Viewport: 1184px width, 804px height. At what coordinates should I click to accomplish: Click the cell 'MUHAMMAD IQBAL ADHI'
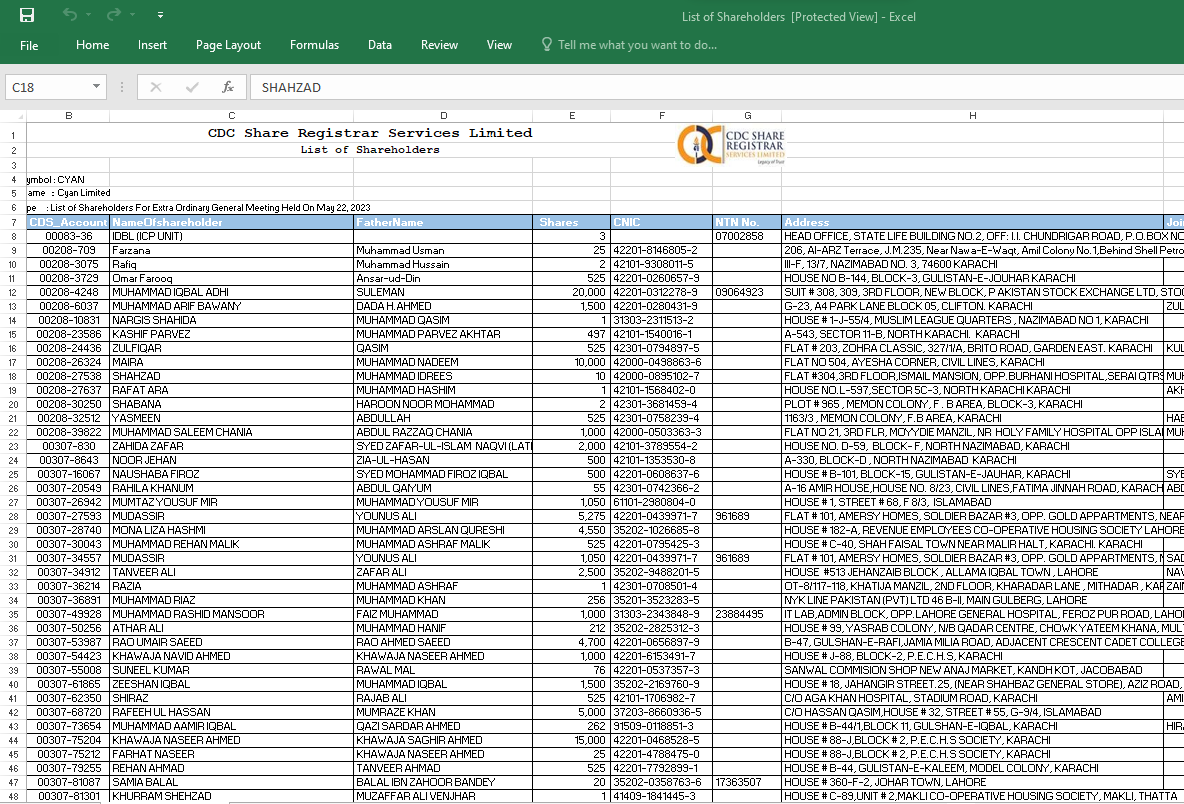(232, 292)
